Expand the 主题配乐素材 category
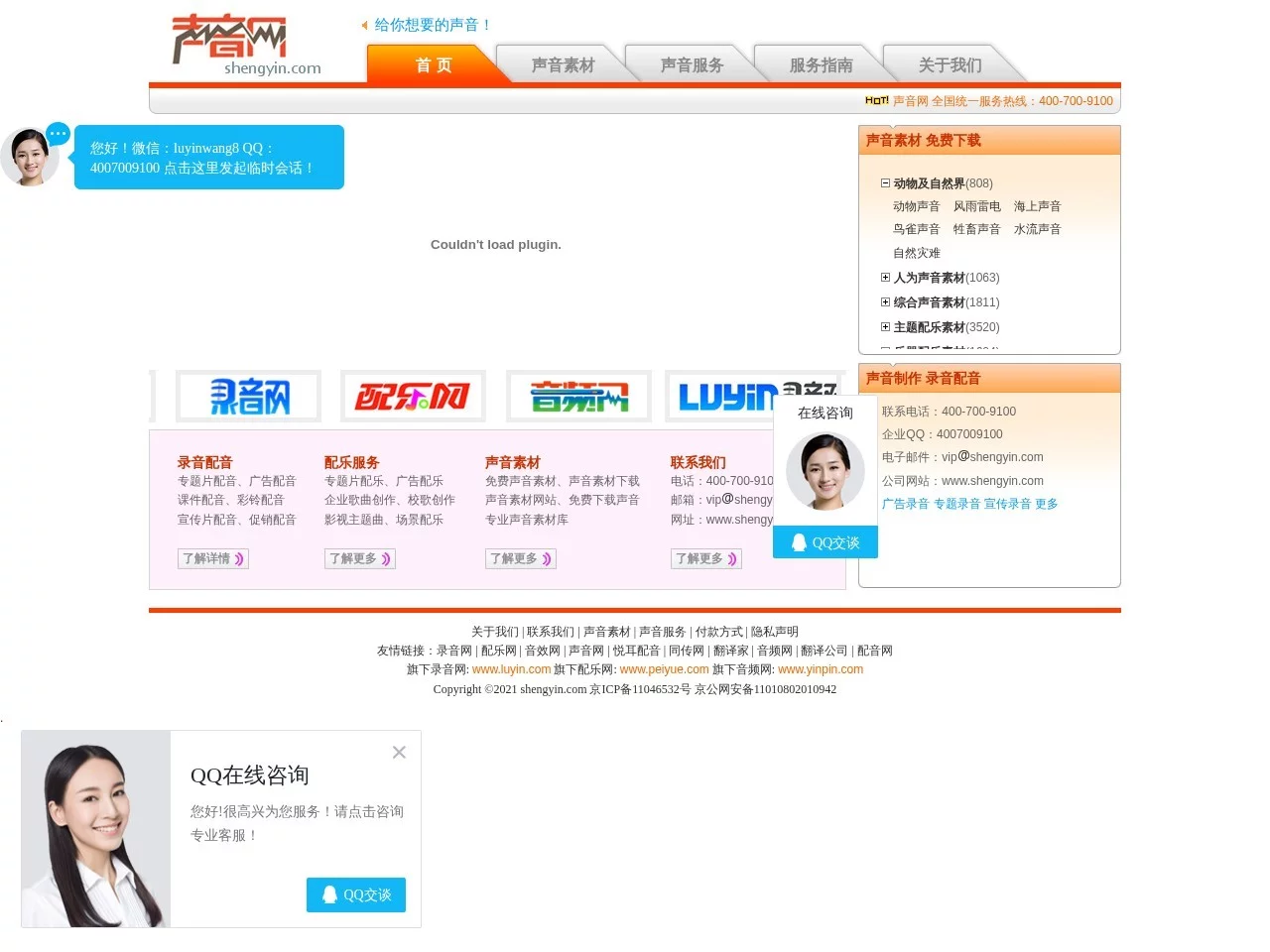This screenshot has height=952, width=1270. coord(885,327)
